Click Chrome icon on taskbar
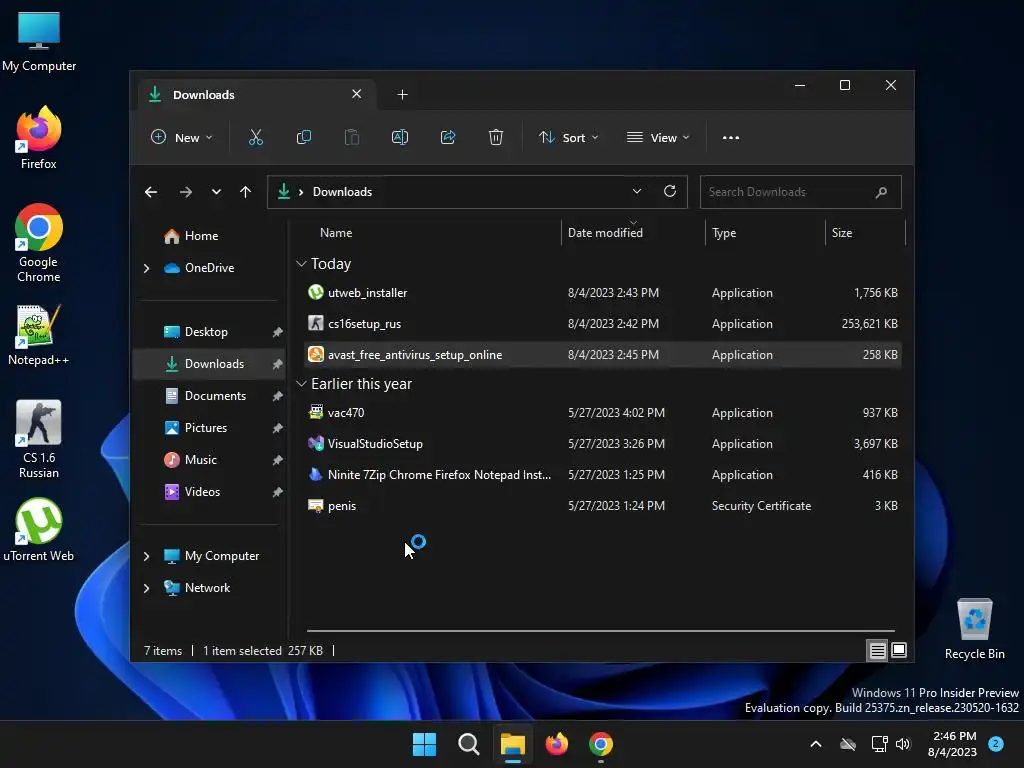Viewport: 1024px width, 768px height. (601, 744)
